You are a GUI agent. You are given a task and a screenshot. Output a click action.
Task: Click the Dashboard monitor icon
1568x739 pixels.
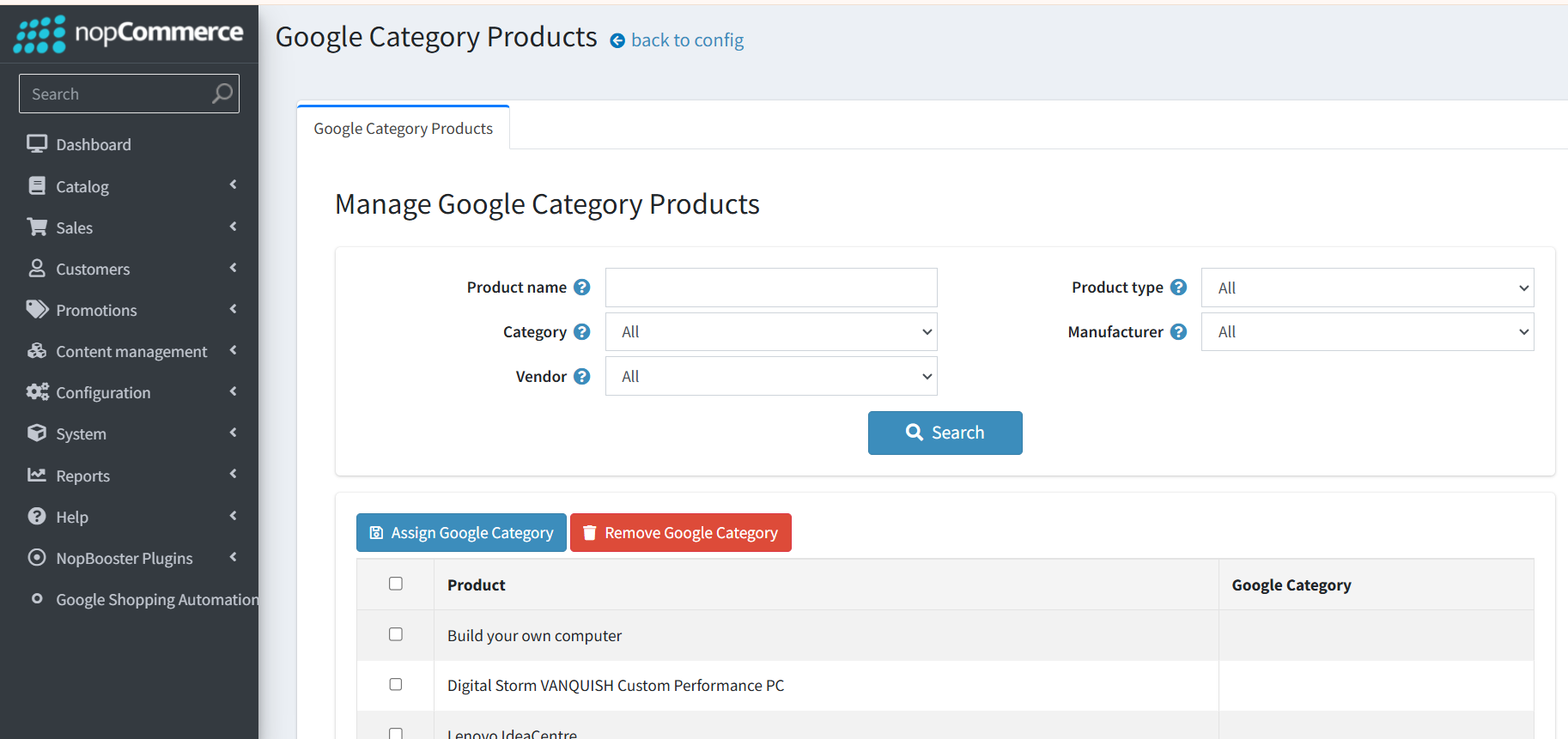click(37, 144)
